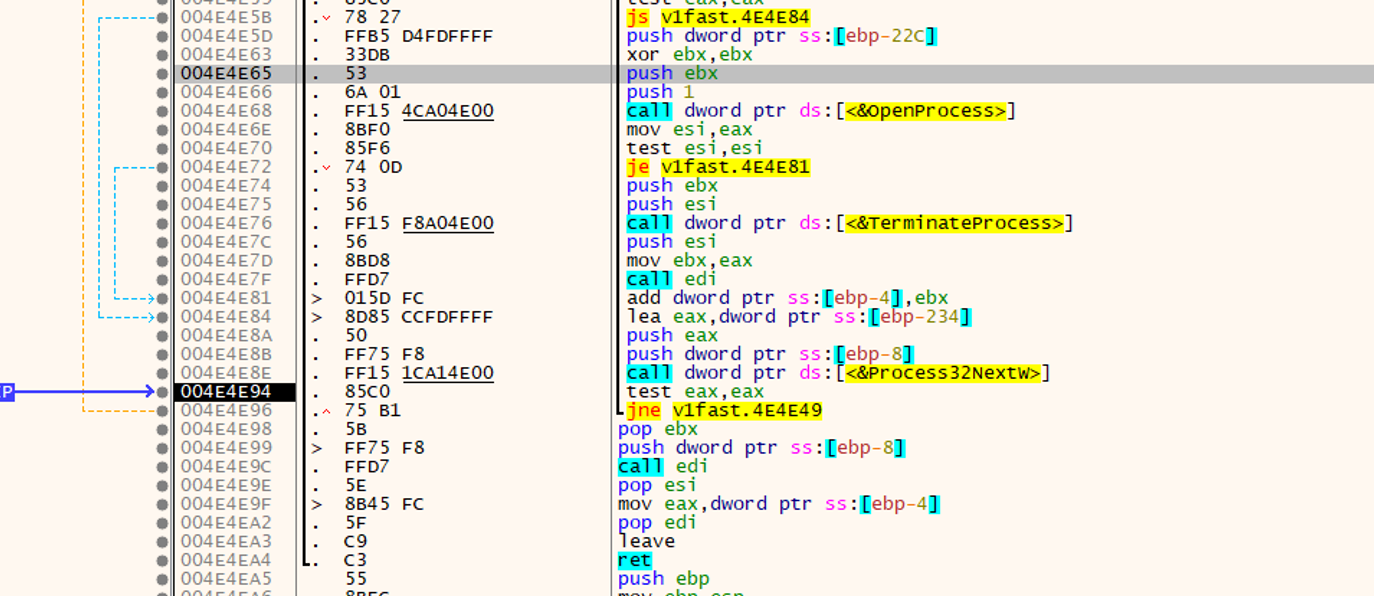
Task: Click the "P" breakpoint indicator in left margin
Action: pyautogui.click(x=7, y=392)
